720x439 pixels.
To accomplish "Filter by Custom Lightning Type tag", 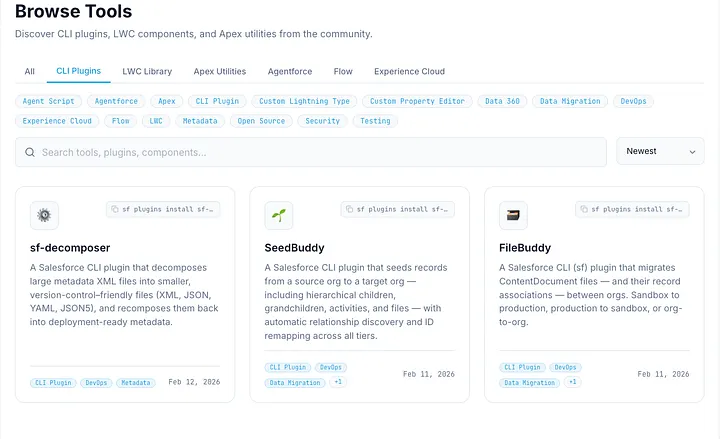I will (x=304, y=101).
